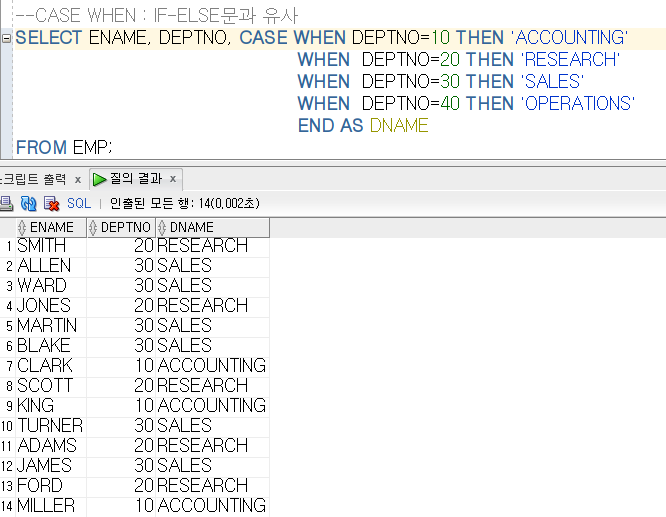The width and height of the screenshot is (666, 517).
Task: Close the 스크립트 출력 tab
Action: point(78,180)
